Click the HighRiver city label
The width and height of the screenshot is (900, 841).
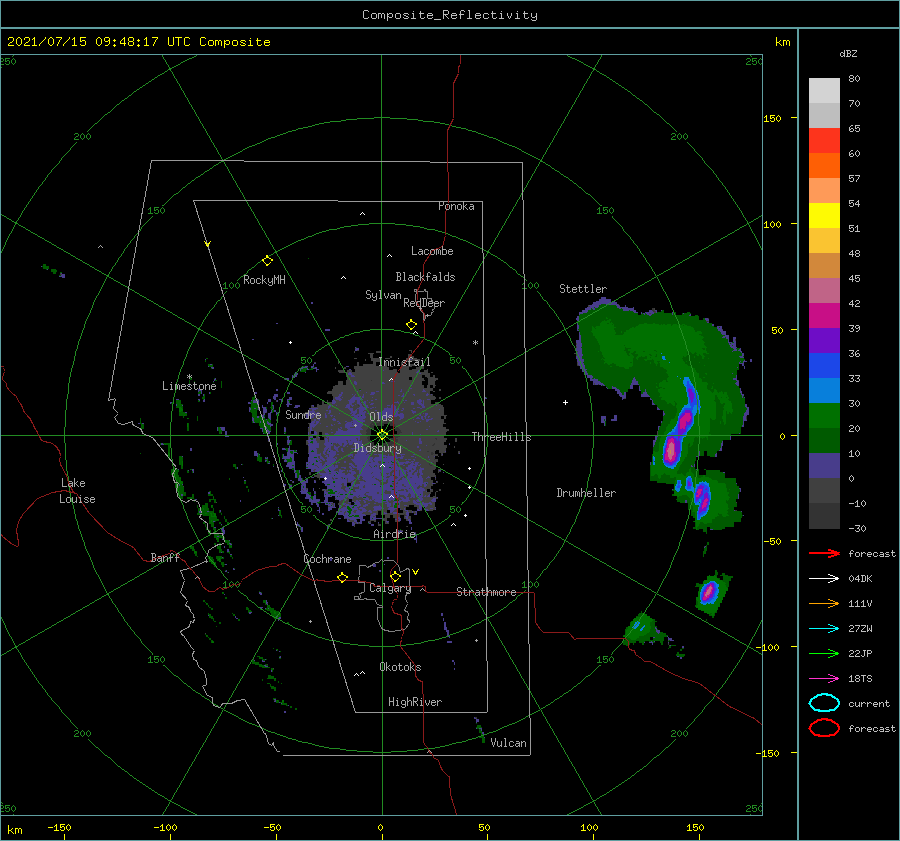(414, 702)
